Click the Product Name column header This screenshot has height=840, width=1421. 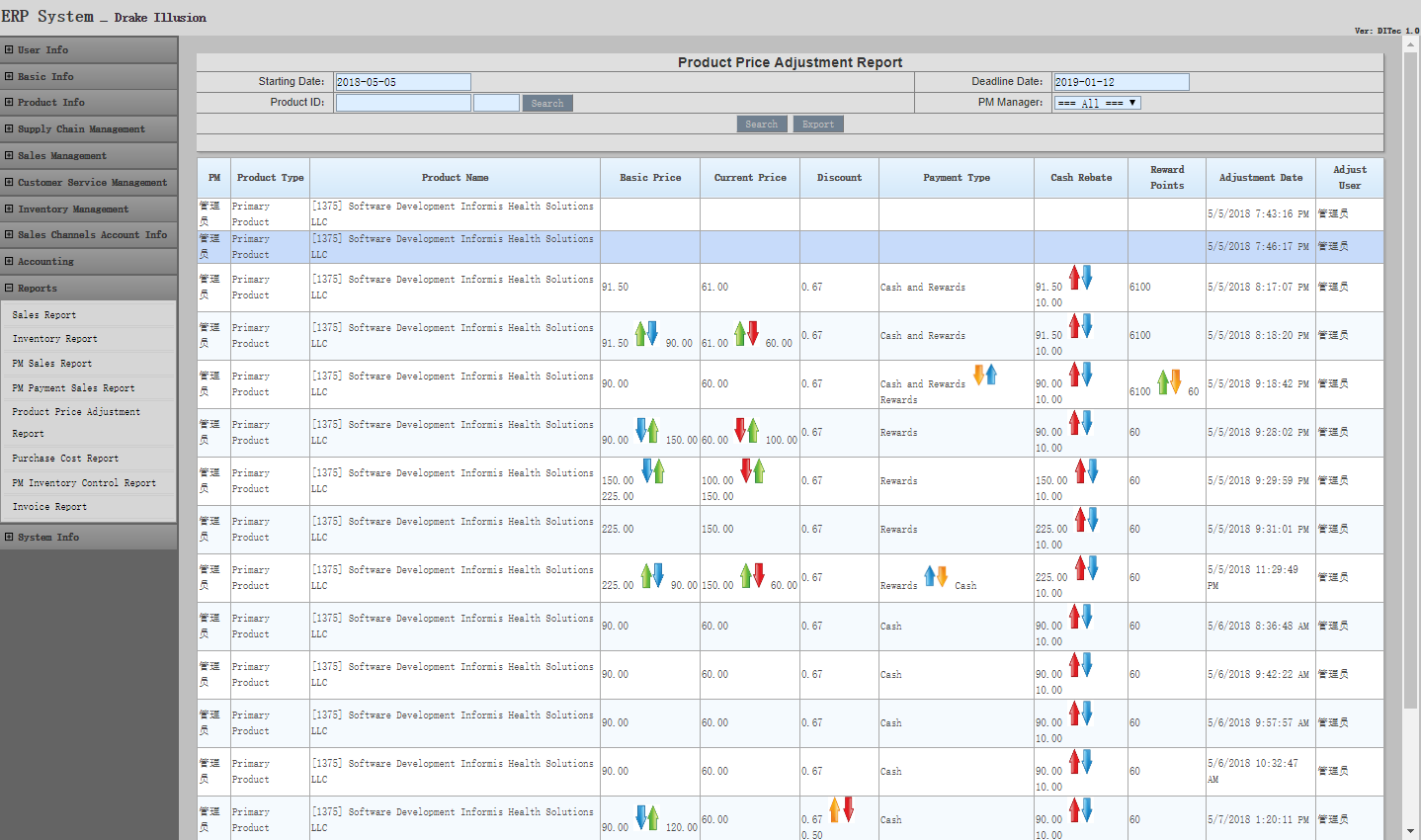coord(455,178)
